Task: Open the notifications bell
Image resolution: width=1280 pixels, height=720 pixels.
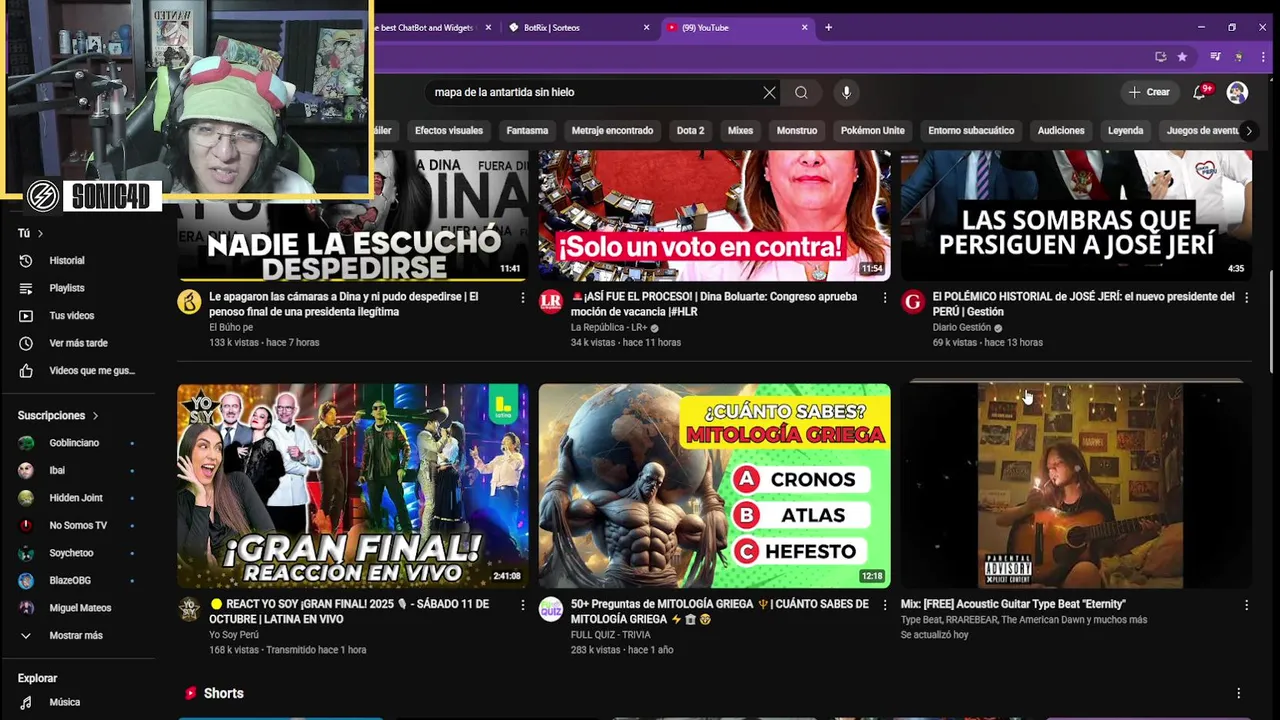Action: click(x=1200, y=92)
